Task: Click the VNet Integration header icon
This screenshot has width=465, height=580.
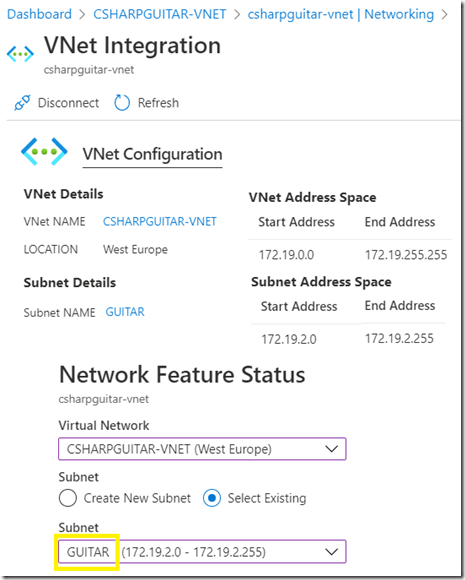Action: pyautogui.click(x=20, y=54)
